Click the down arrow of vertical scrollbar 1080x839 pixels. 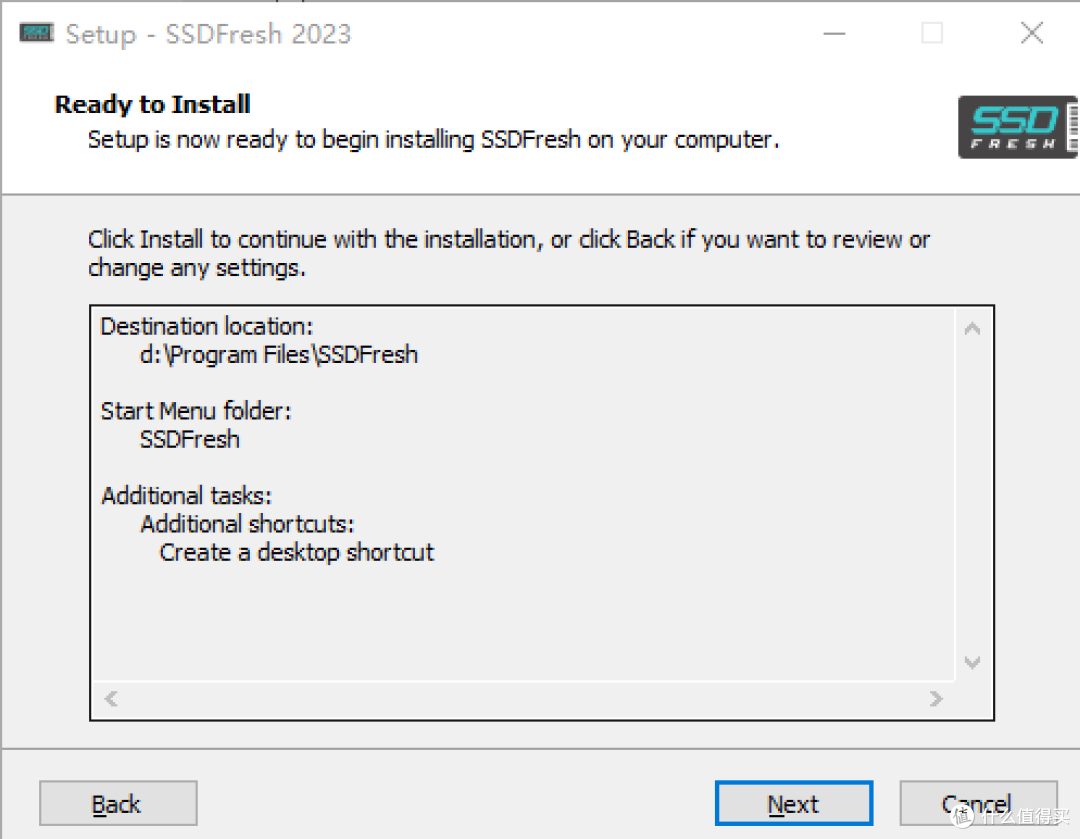click(x=973, y=663)
